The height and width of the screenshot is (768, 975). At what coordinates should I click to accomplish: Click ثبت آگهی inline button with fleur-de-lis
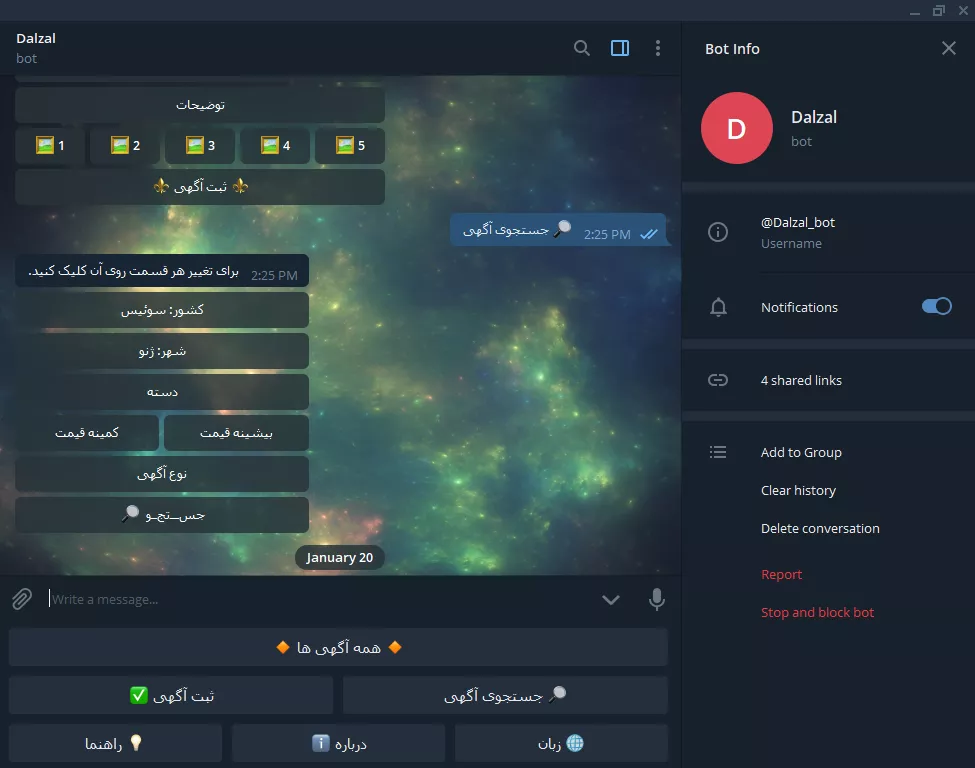(200, 187)
